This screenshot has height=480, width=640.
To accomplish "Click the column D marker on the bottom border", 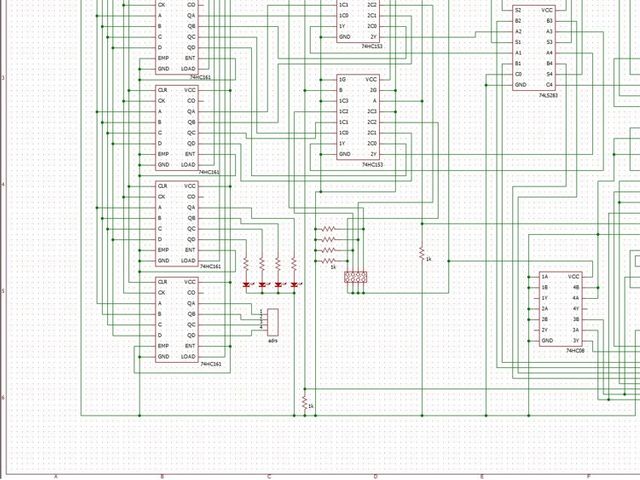I will [376, 476].
